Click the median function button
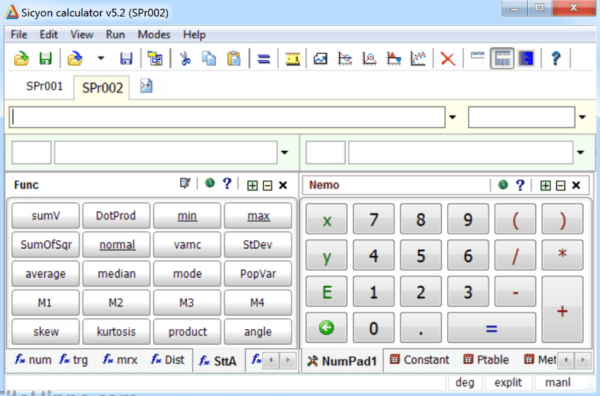The width and height of the screenshot is (600, 396). (116, 274)
